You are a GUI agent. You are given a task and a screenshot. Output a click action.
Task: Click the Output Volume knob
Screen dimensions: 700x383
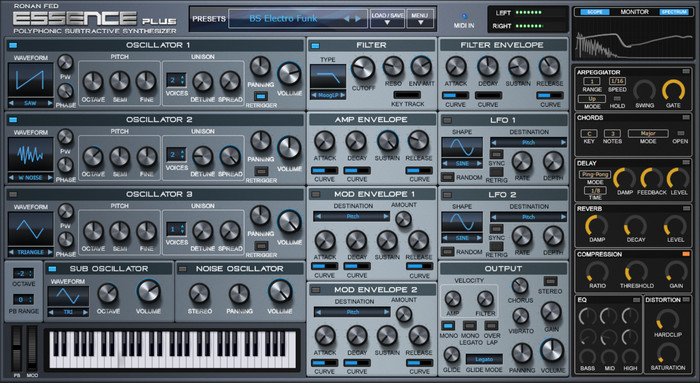click(x=552, y=350)
